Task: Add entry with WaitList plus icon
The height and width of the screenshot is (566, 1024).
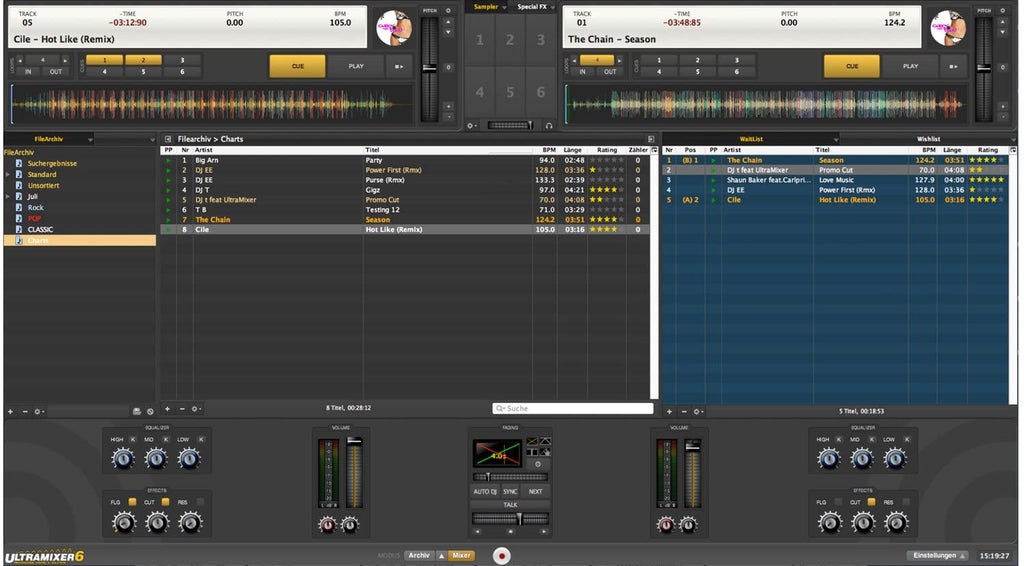Action: 669,411
